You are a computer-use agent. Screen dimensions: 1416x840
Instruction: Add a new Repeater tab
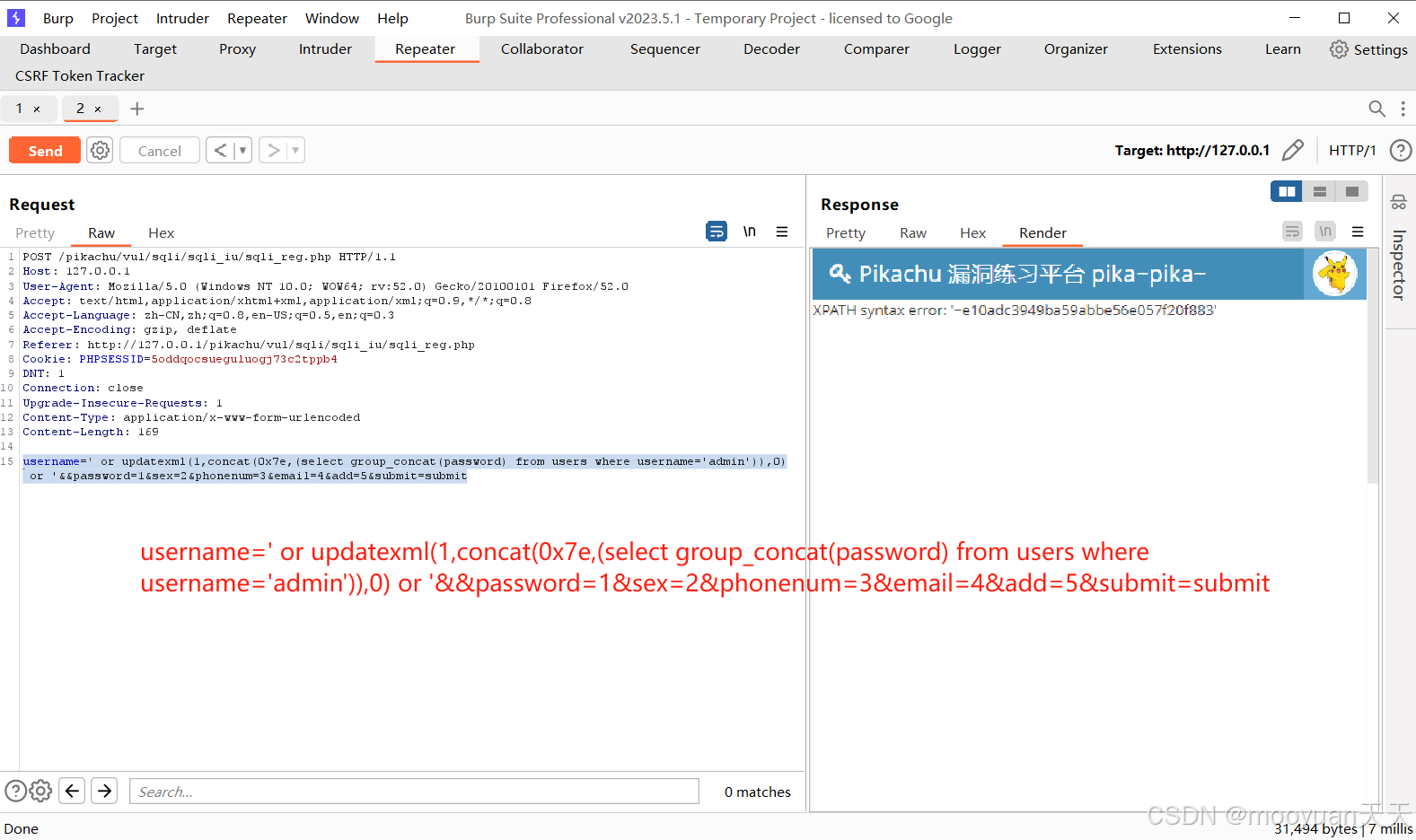pyautogui.click(x=137, y=109)
